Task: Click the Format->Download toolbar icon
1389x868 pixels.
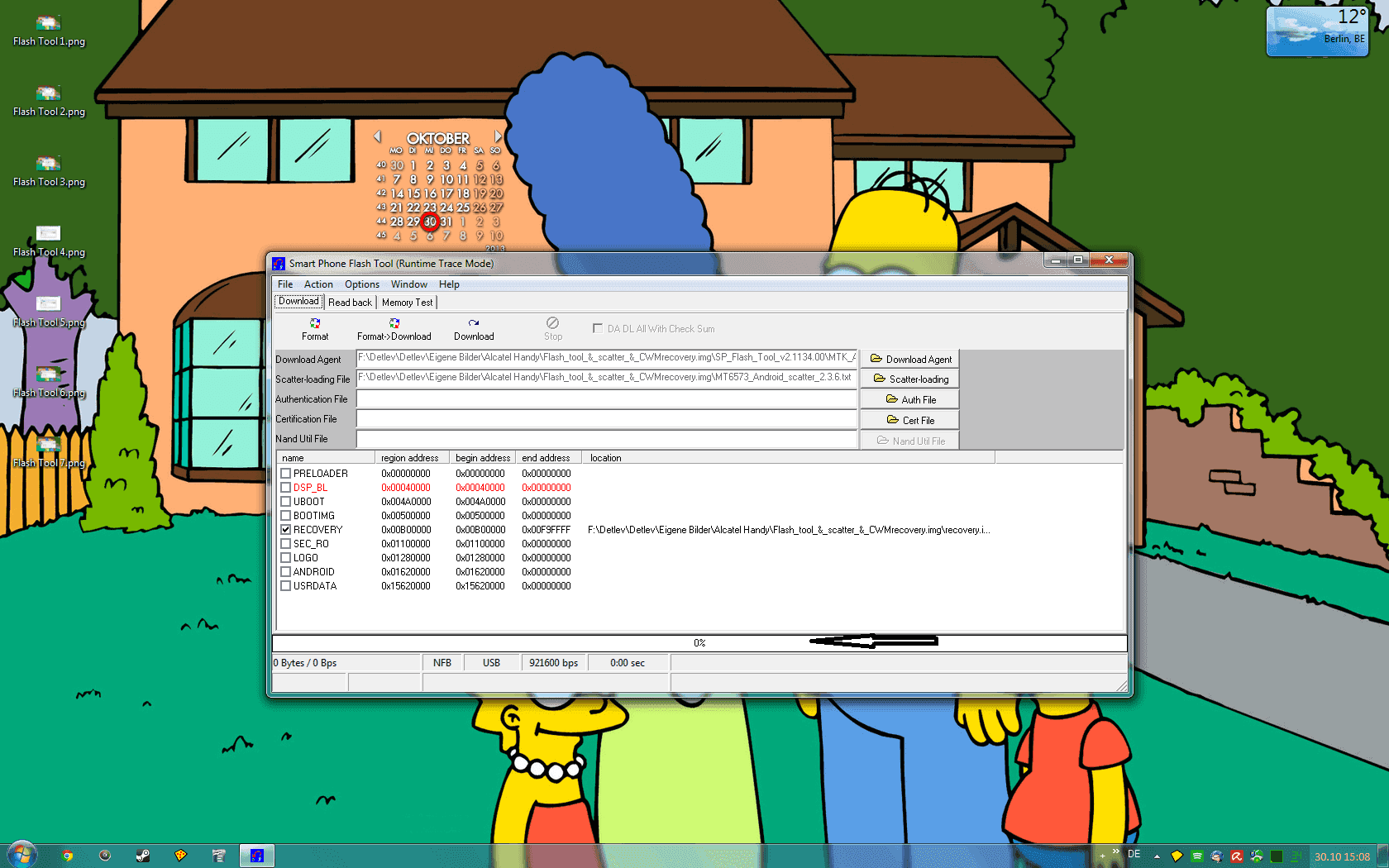Action: click(x=394, y=323)
